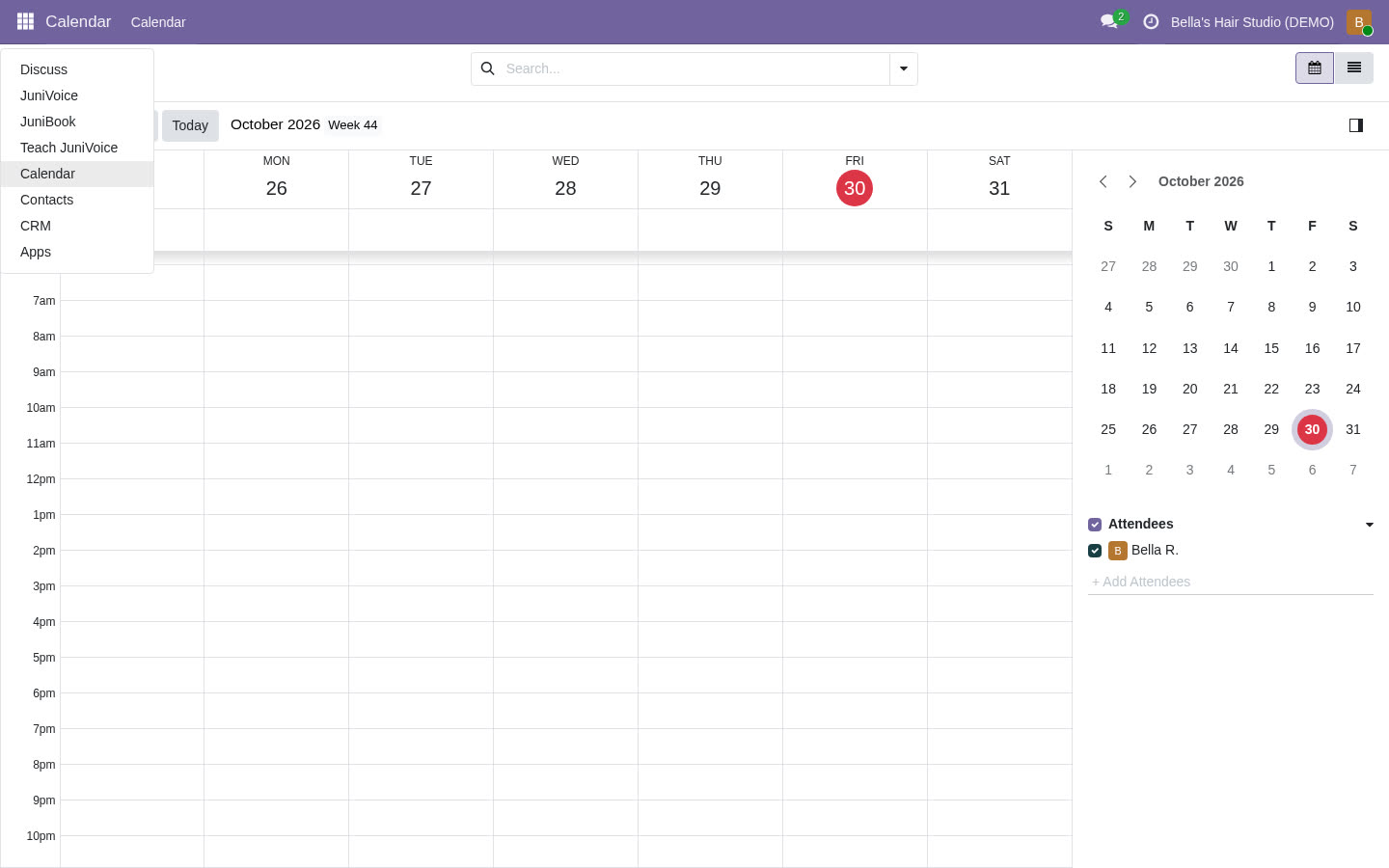Open Discuss from the apps menu

tap(77, 69)
